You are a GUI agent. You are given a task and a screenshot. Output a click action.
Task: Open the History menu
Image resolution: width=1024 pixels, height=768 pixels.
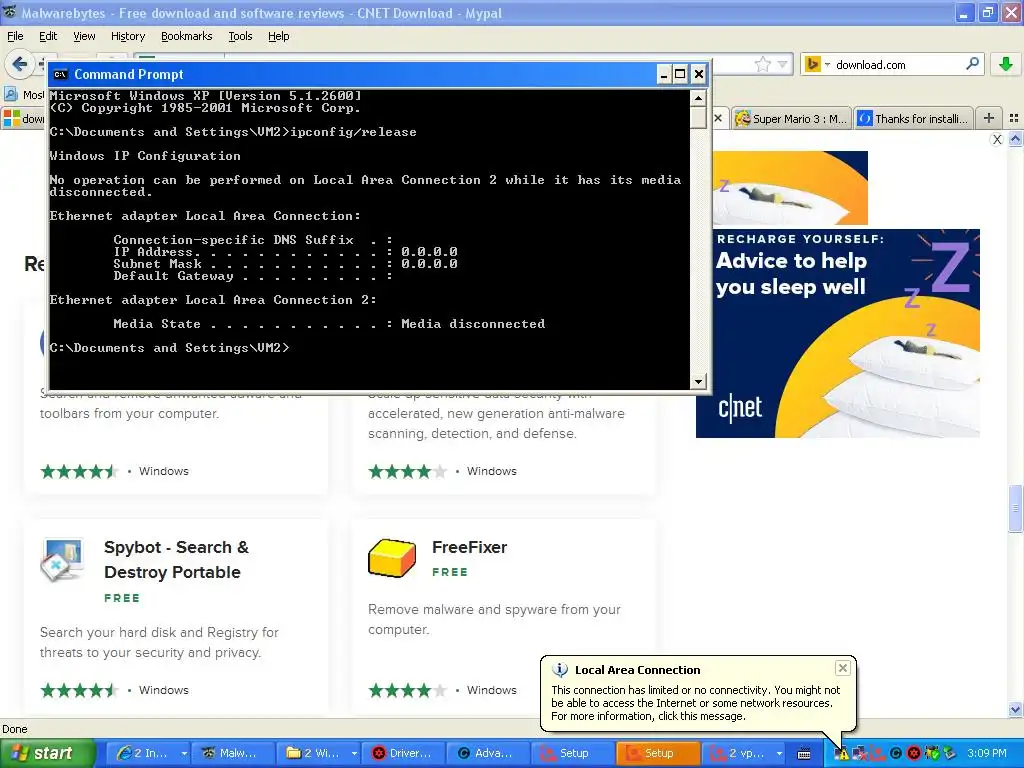click(x=128, y=36)
